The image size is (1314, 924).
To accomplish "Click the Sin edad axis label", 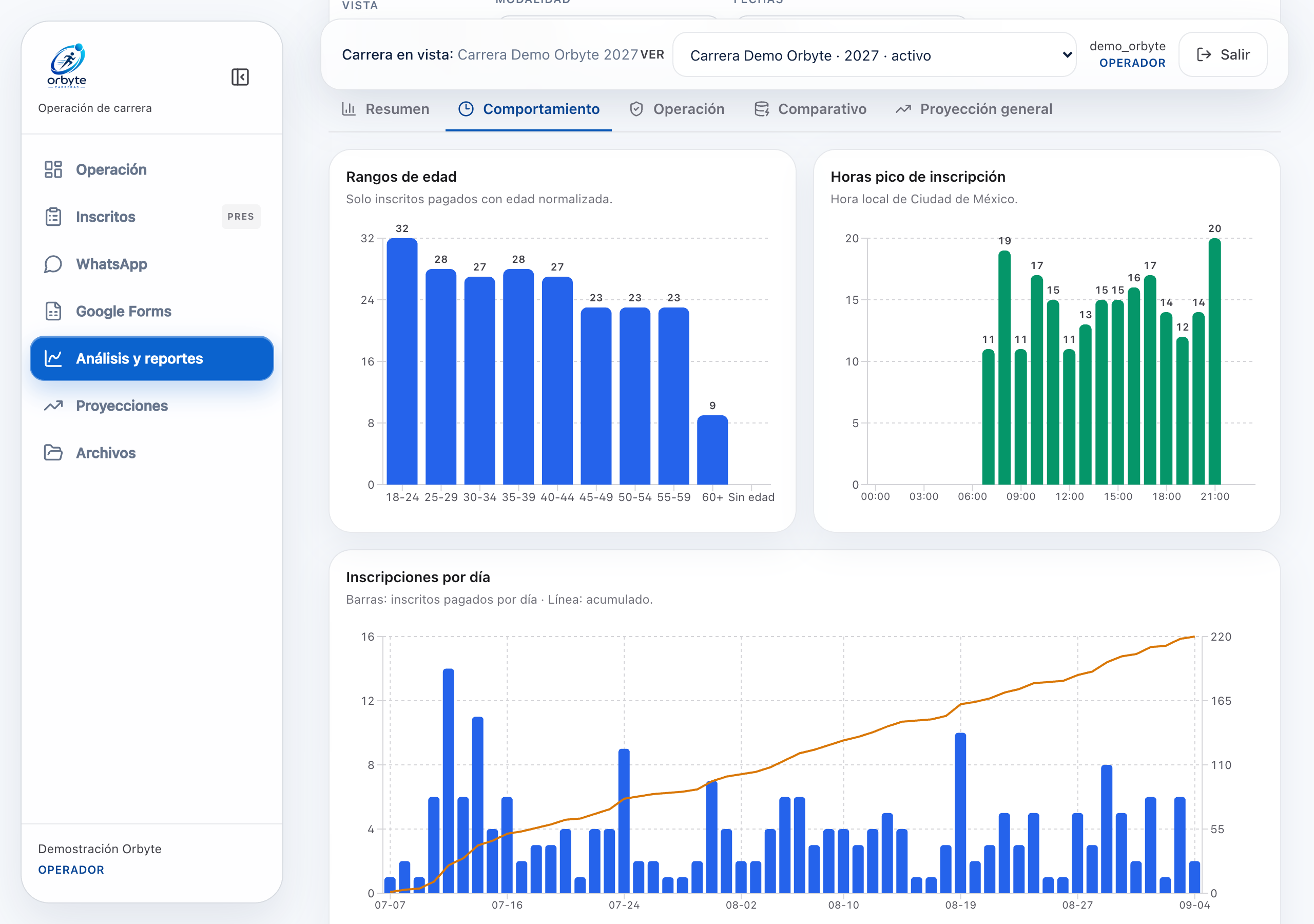I will tap(751, 497).
